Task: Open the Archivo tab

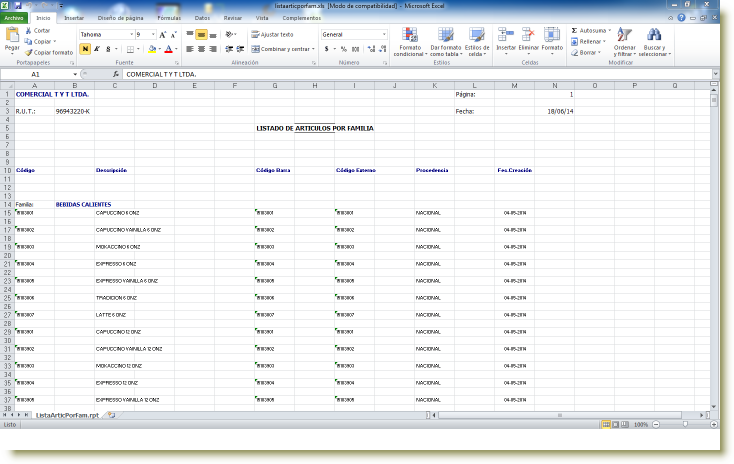Action: [14, 18]
